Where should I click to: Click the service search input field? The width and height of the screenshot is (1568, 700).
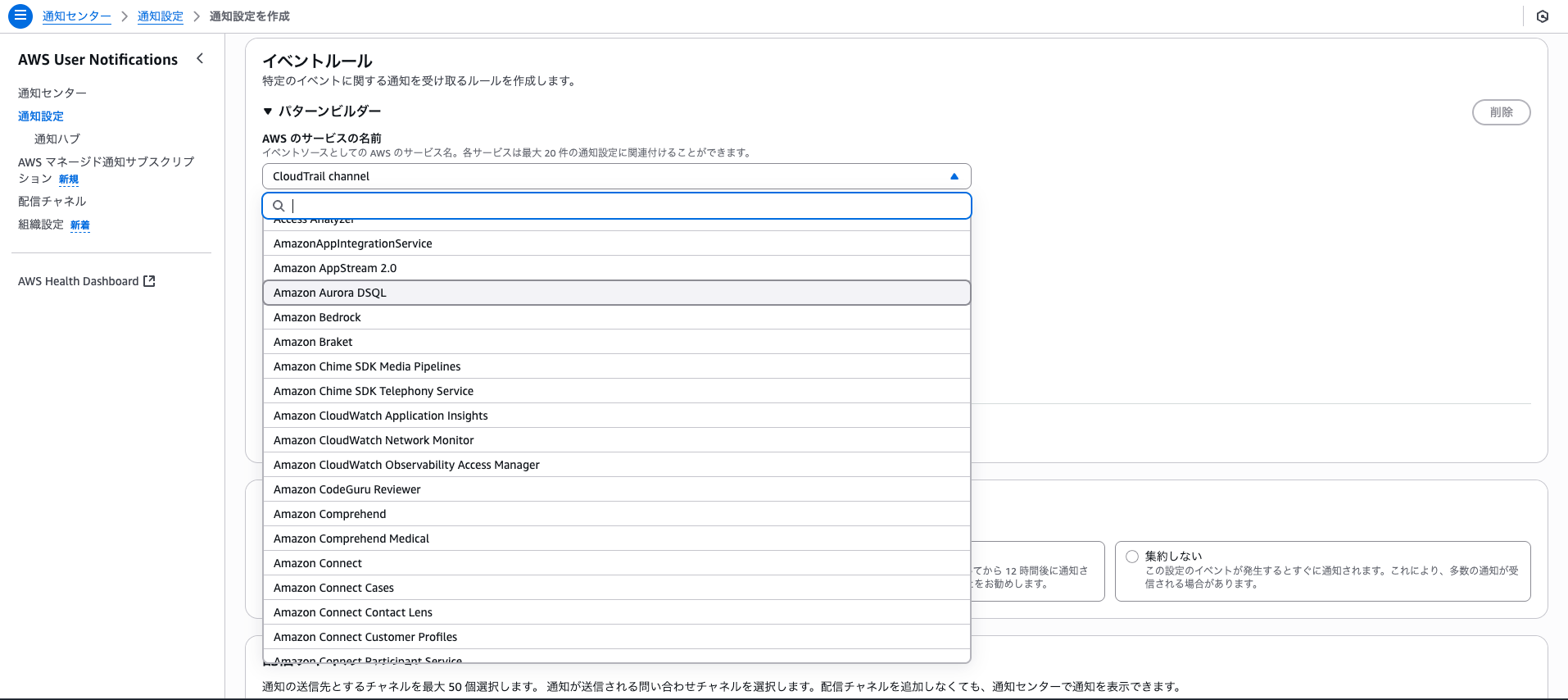[616, 206]
